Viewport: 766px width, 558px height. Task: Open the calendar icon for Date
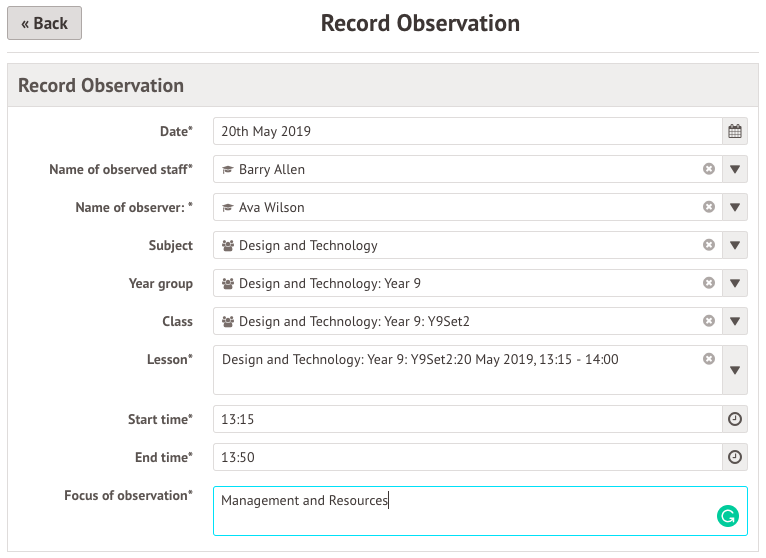[734, 131]
